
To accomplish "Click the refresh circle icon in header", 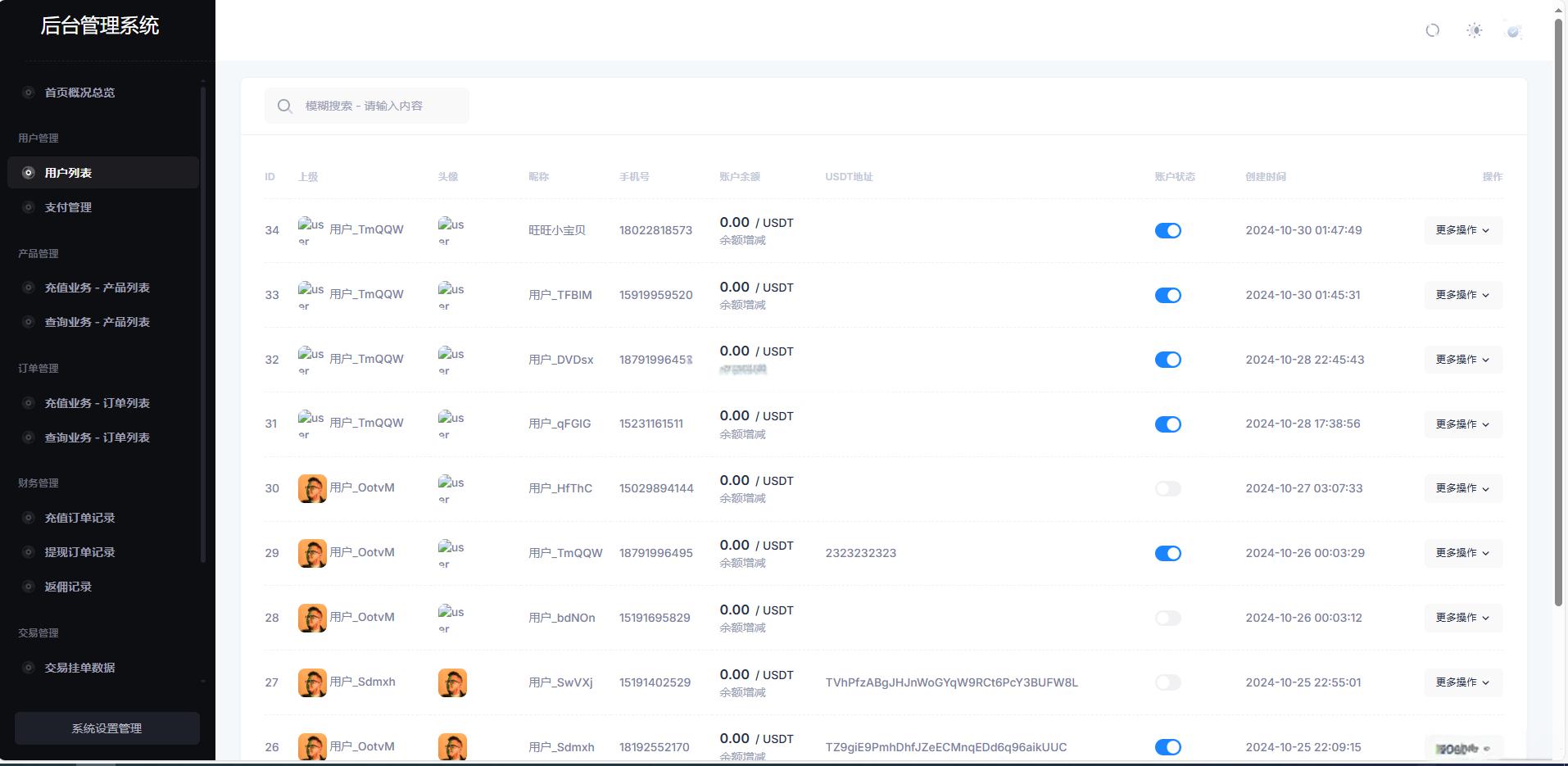I will coord(1432,30).
